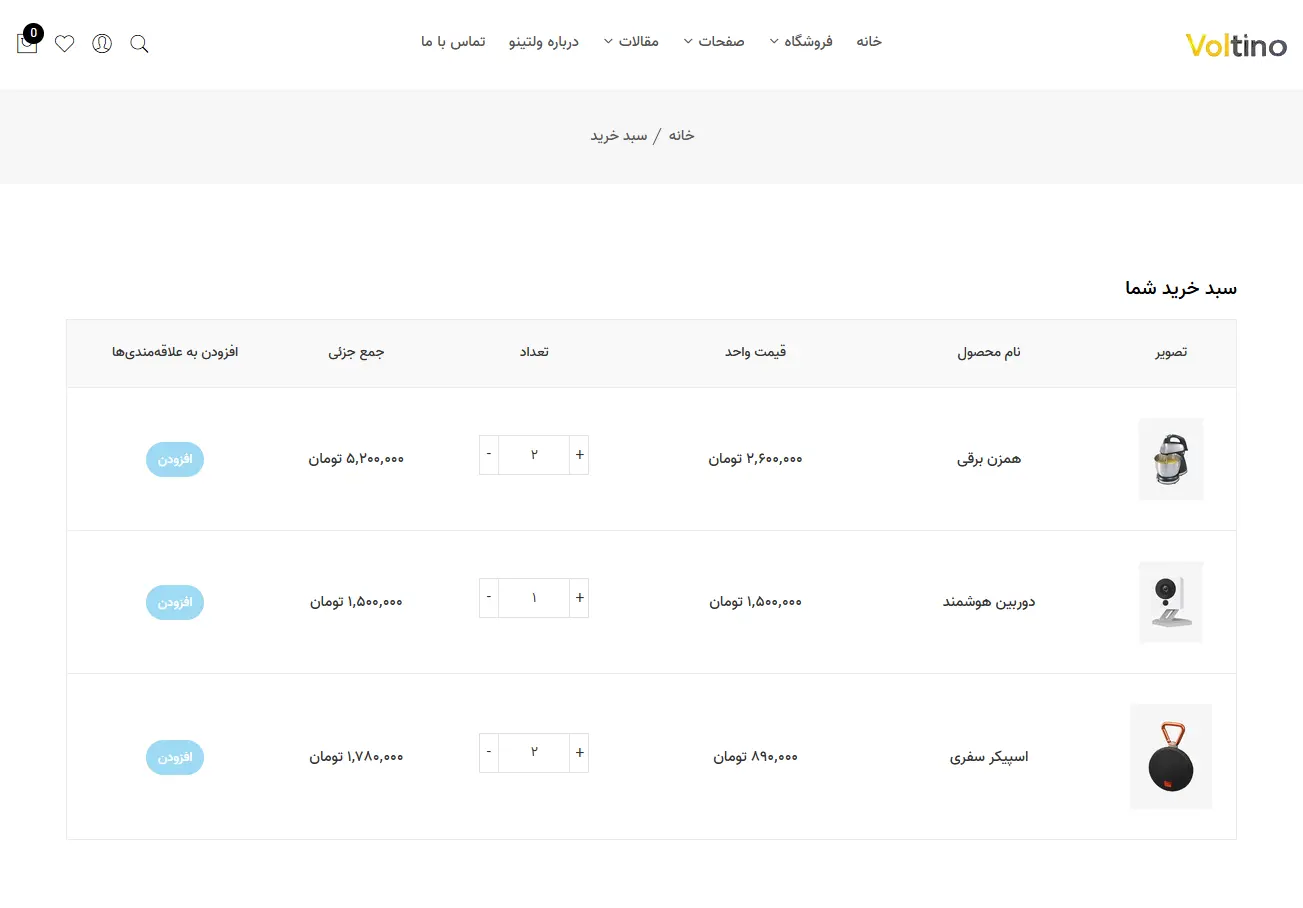Open the دوربین هوشمند product thumbnail

[x=1171, y=602]
